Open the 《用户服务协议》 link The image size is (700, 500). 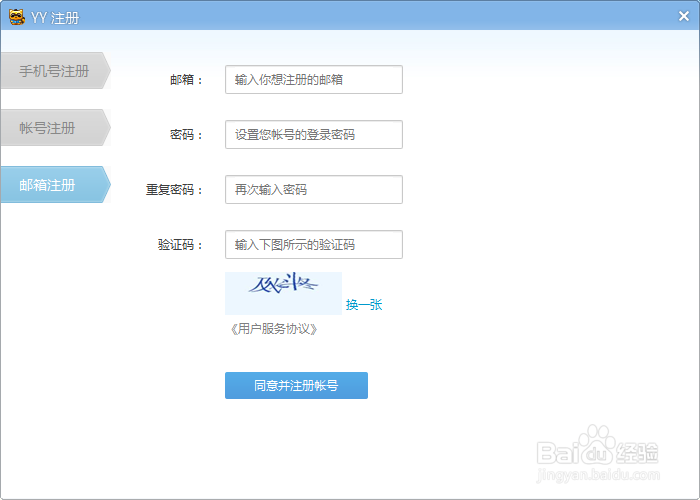point(274,329)
